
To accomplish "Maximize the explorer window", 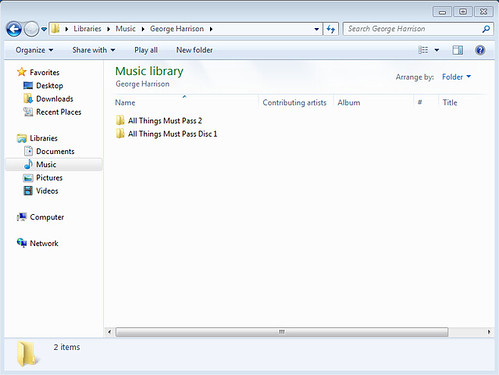I will tap(463, 12).
